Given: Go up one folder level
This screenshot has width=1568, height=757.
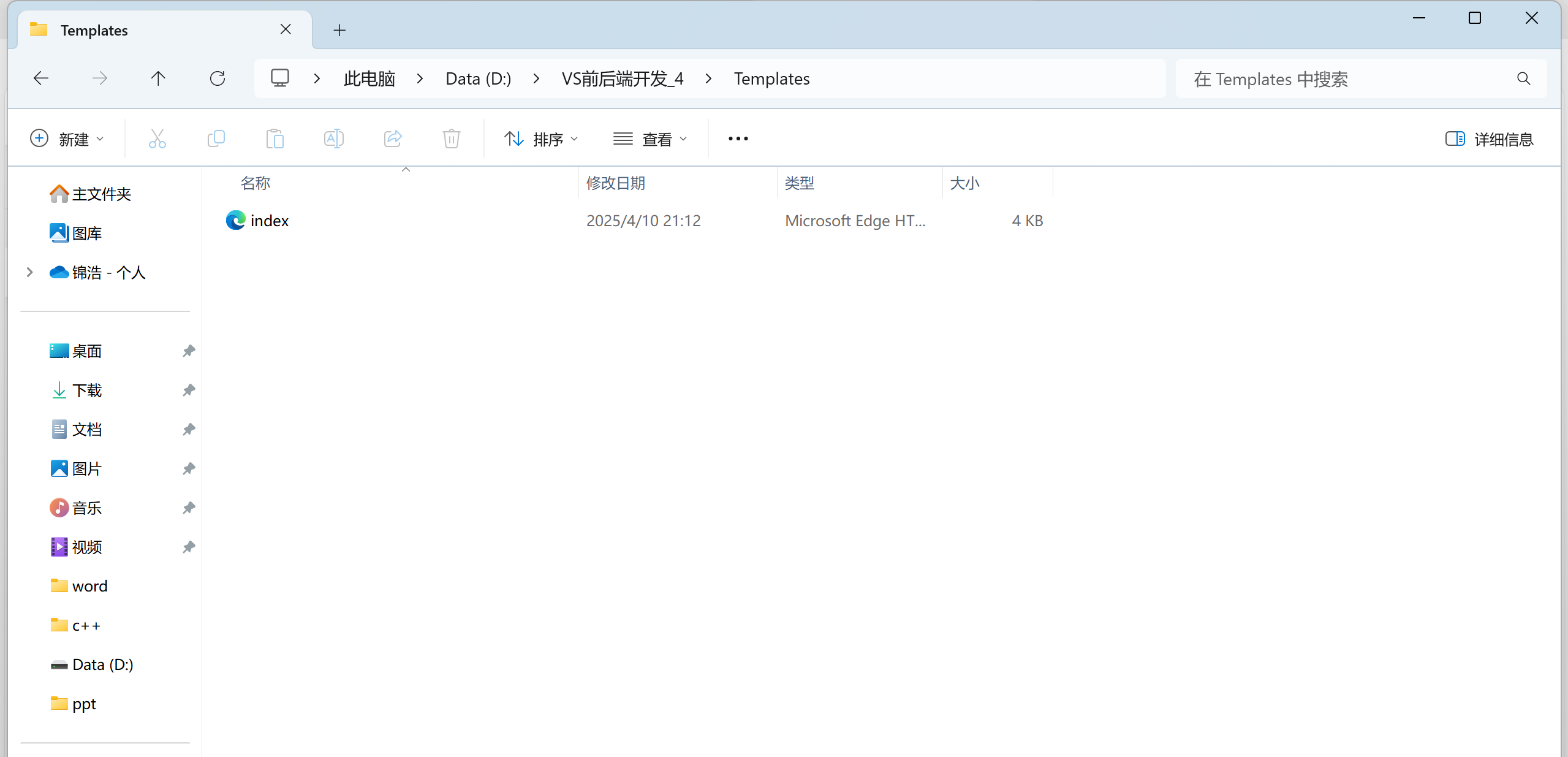Looking at the screenshot, I should click(x=158, y=78).
